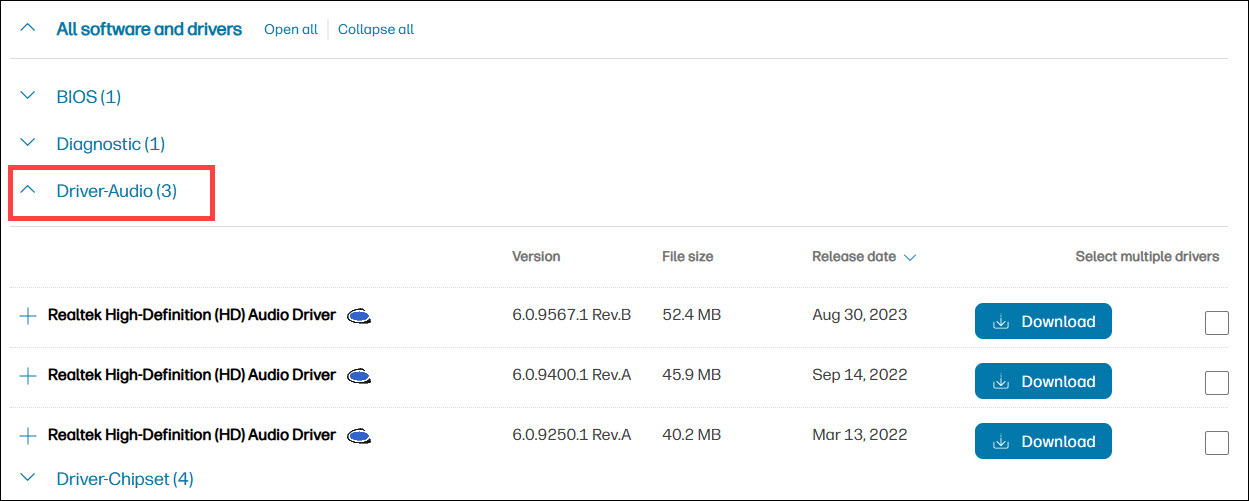This screenshot has width=1249, height=501.
Task: Click the Open all link
Action: pyautogui.click(x=290, y=30)
